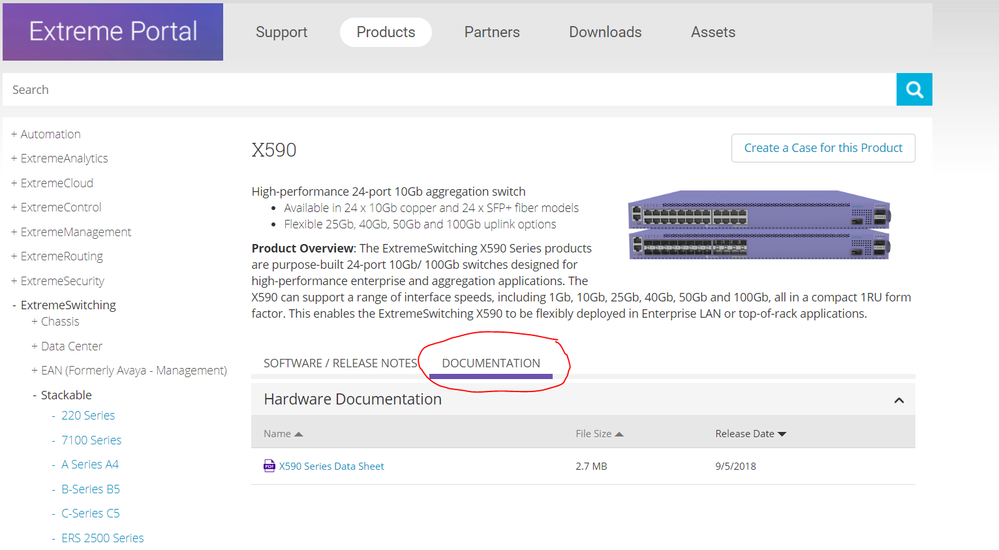Click the Extreme Portal logo

(x=113, y=32)
